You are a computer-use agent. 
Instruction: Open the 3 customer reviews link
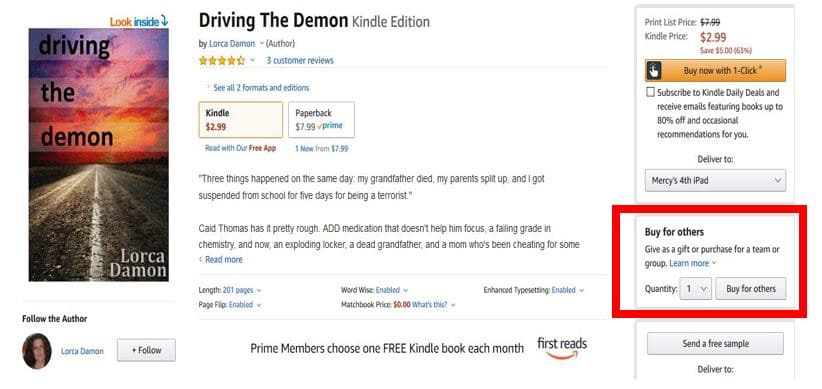pyautogui.click(x=300, y=60)
